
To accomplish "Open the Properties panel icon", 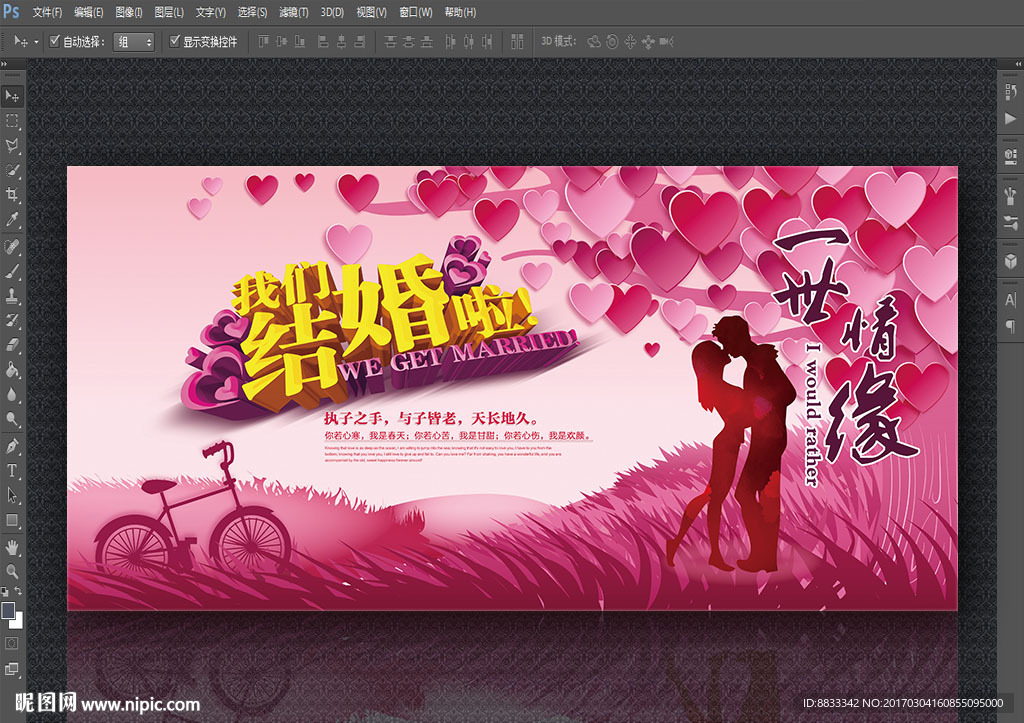I will (x=1010, y=156).
